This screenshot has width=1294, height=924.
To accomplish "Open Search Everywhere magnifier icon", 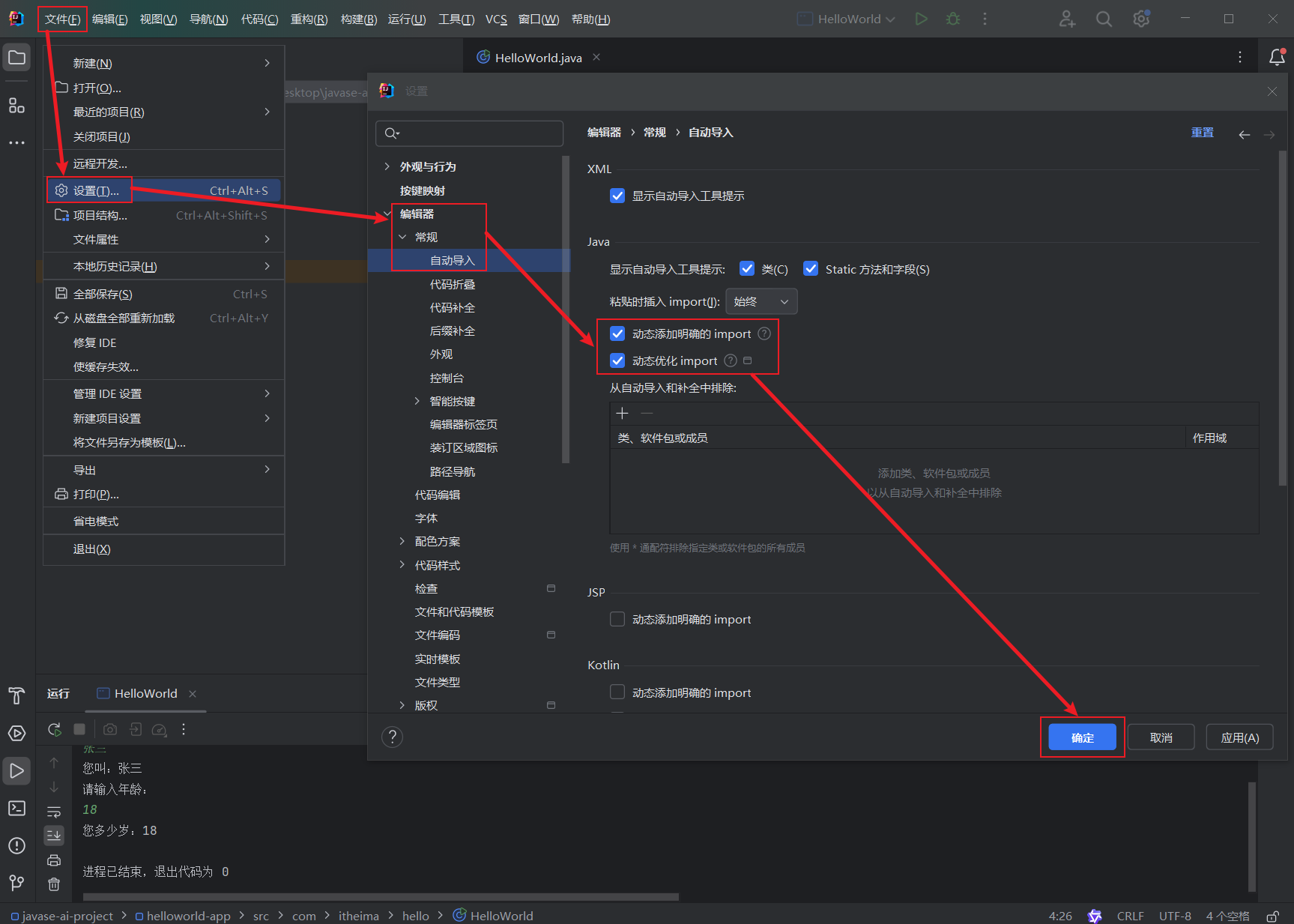I will (x=1104, y=19).
